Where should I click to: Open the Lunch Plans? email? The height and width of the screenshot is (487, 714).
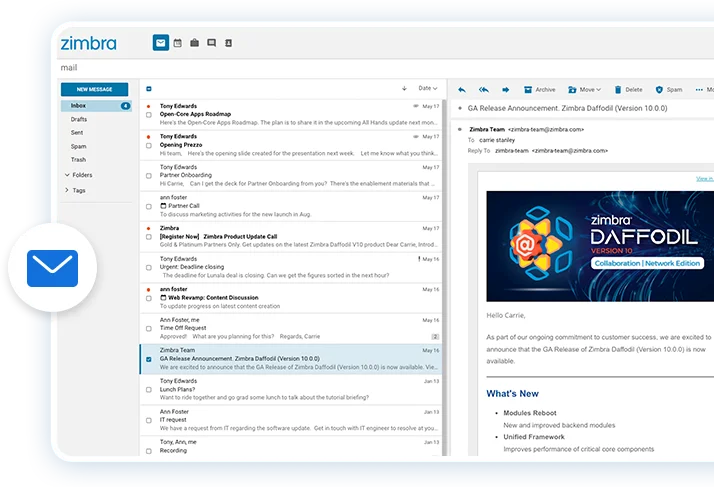coord(291,390)
